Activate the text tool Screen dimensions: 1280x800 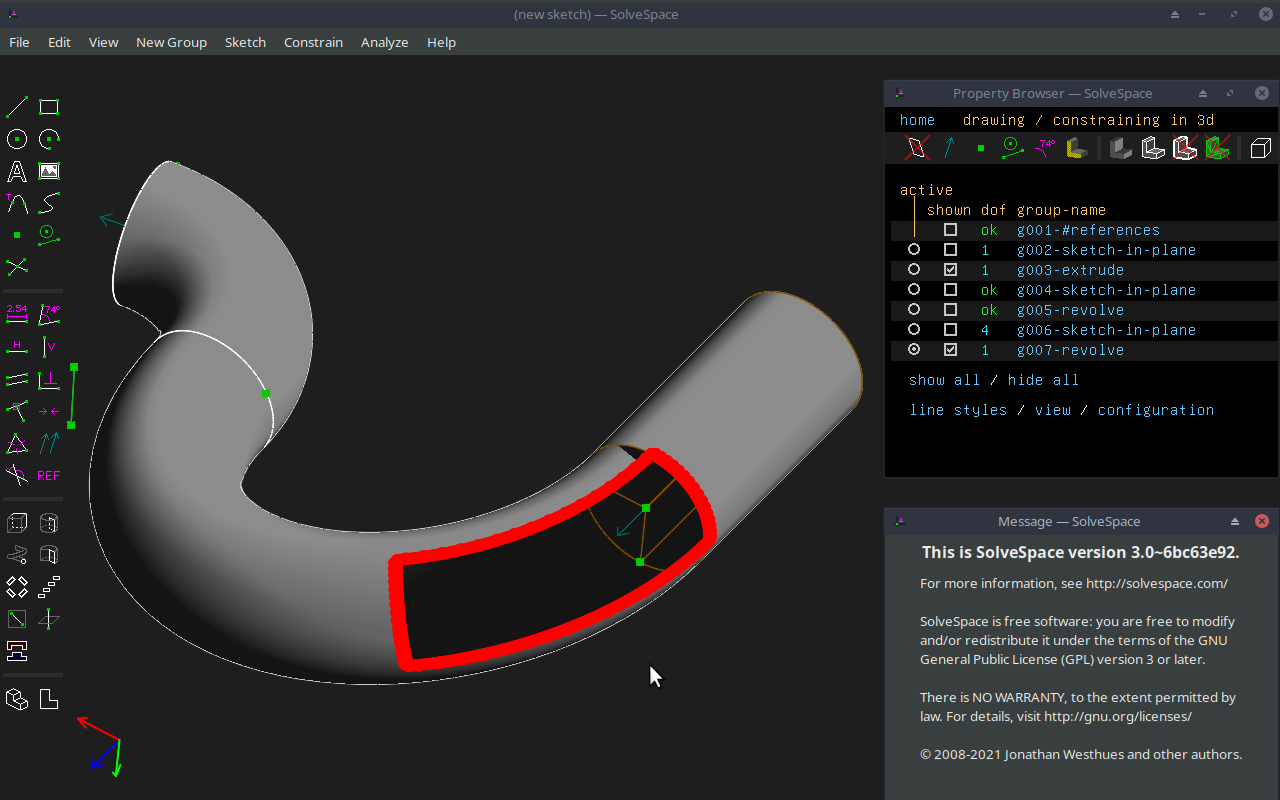[16, 171]
